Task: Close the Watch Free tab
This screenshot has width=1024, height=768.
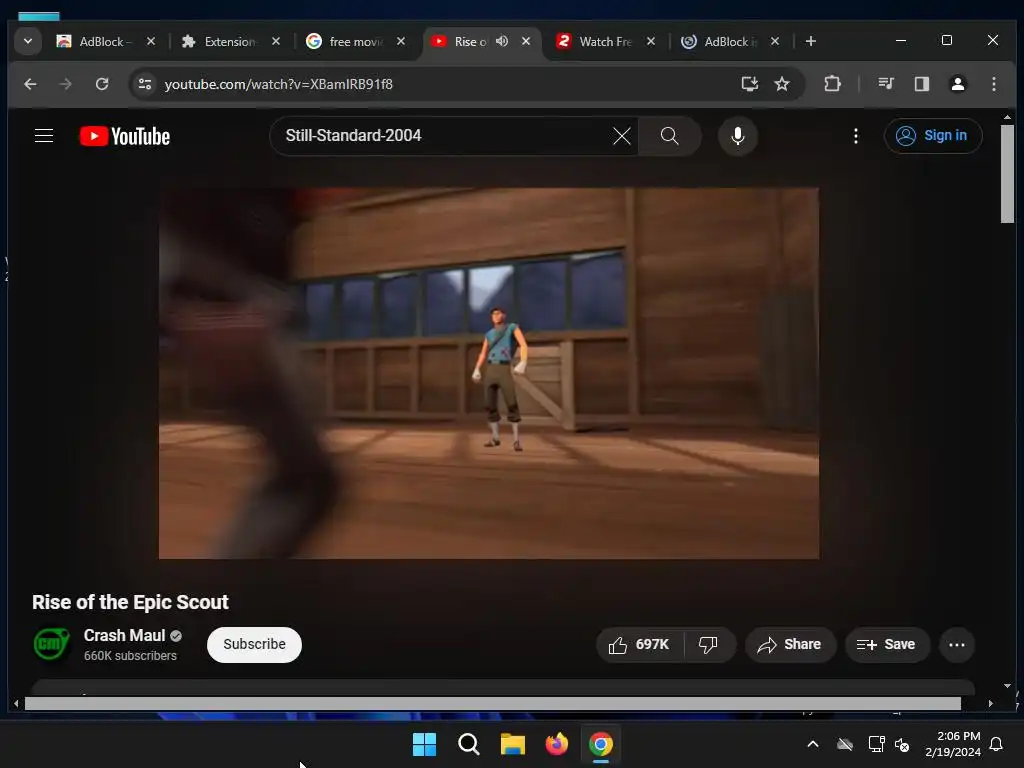Action: pos(650,41)
